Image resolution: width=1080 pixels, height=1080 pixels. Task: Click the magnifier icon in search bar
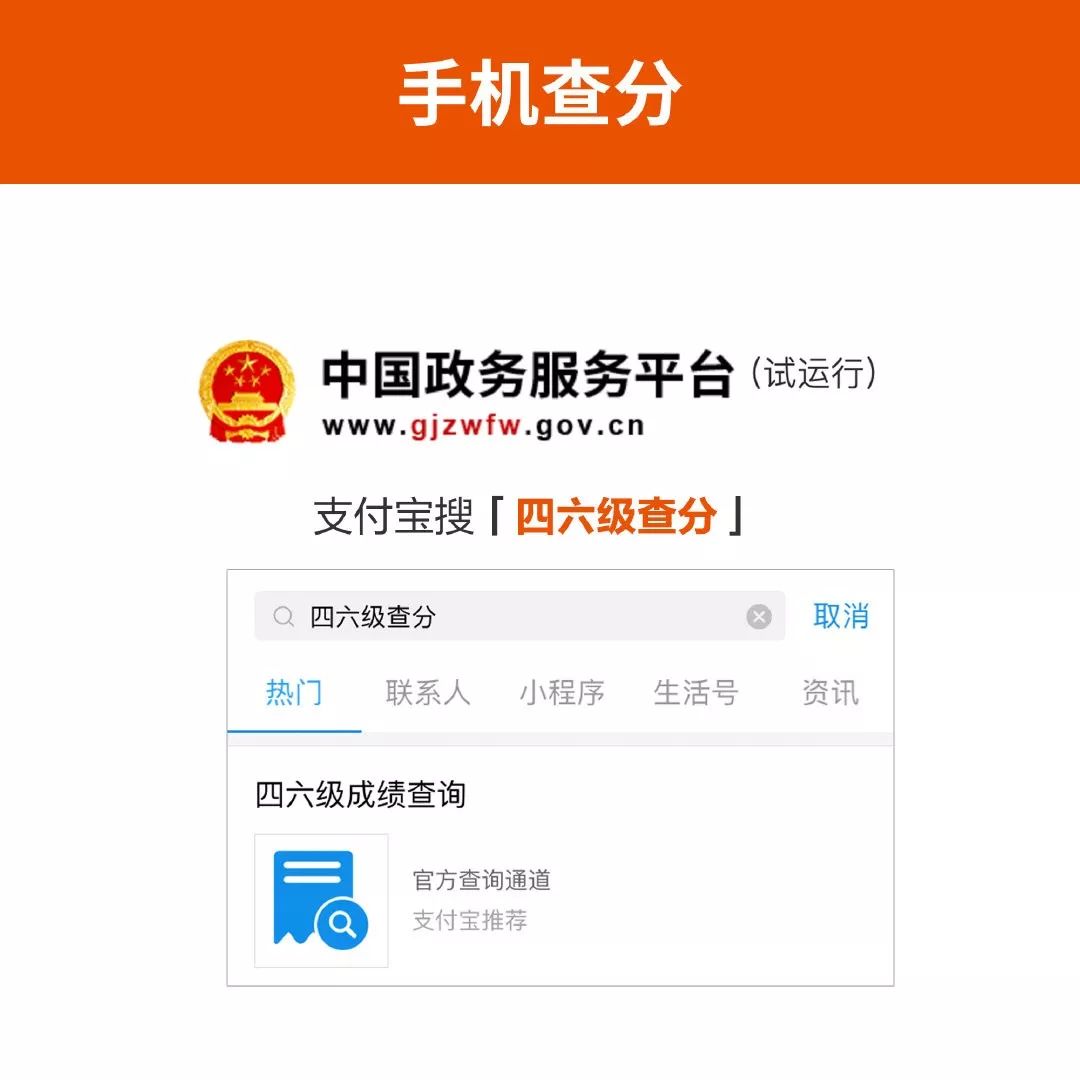click(x=283, y=616)
